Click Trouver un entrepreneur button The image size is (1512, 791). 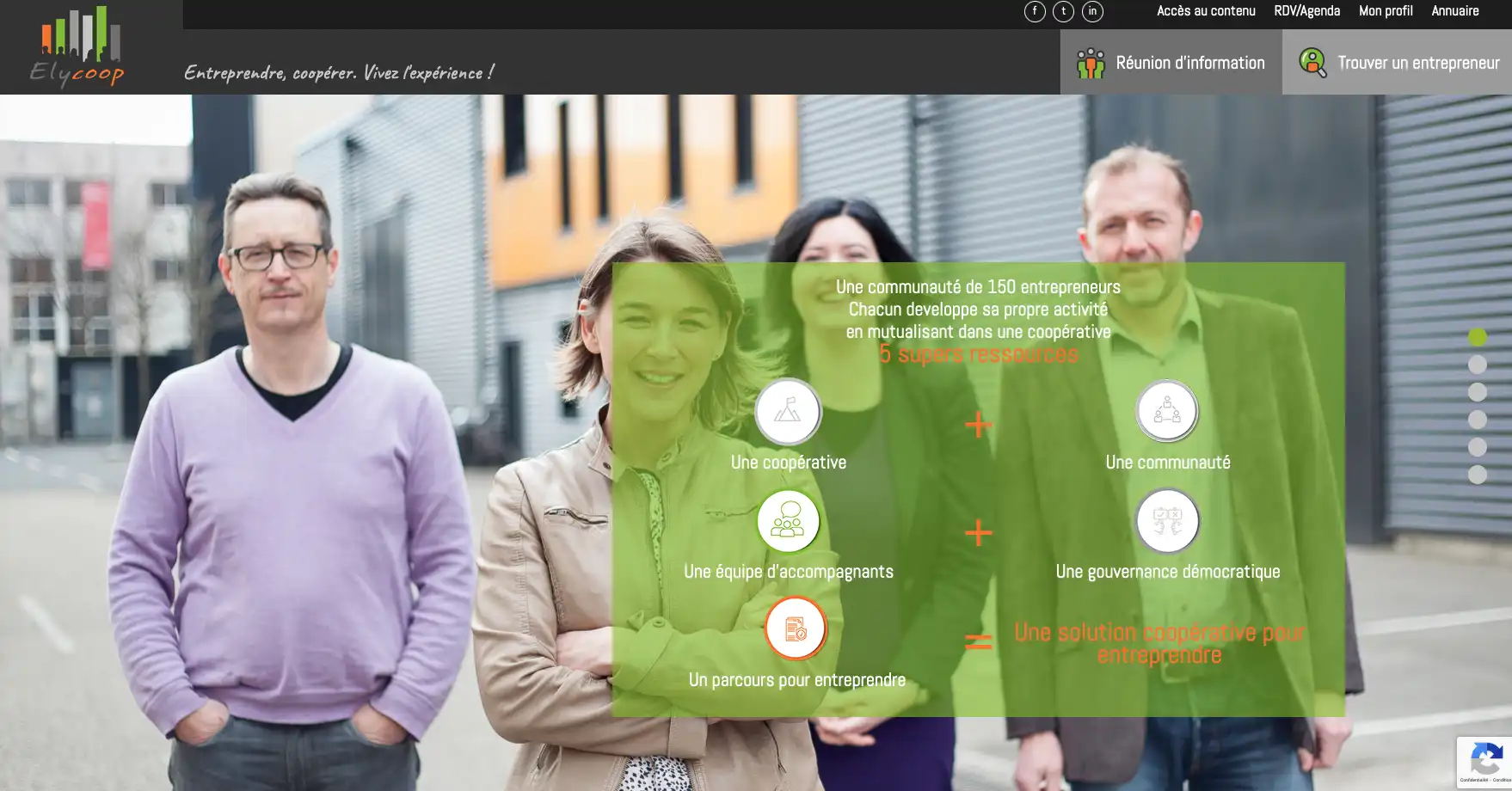[x=1397, y=62]
